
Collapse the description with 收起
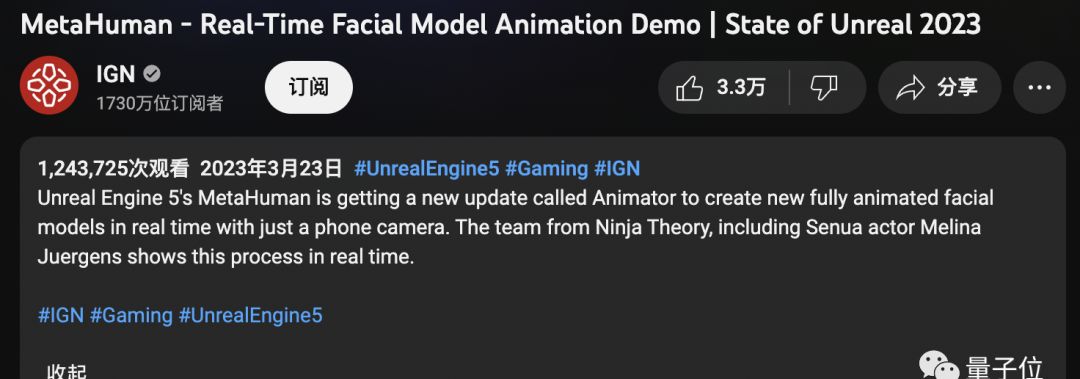pyautogui.click(x=67, y=373)
